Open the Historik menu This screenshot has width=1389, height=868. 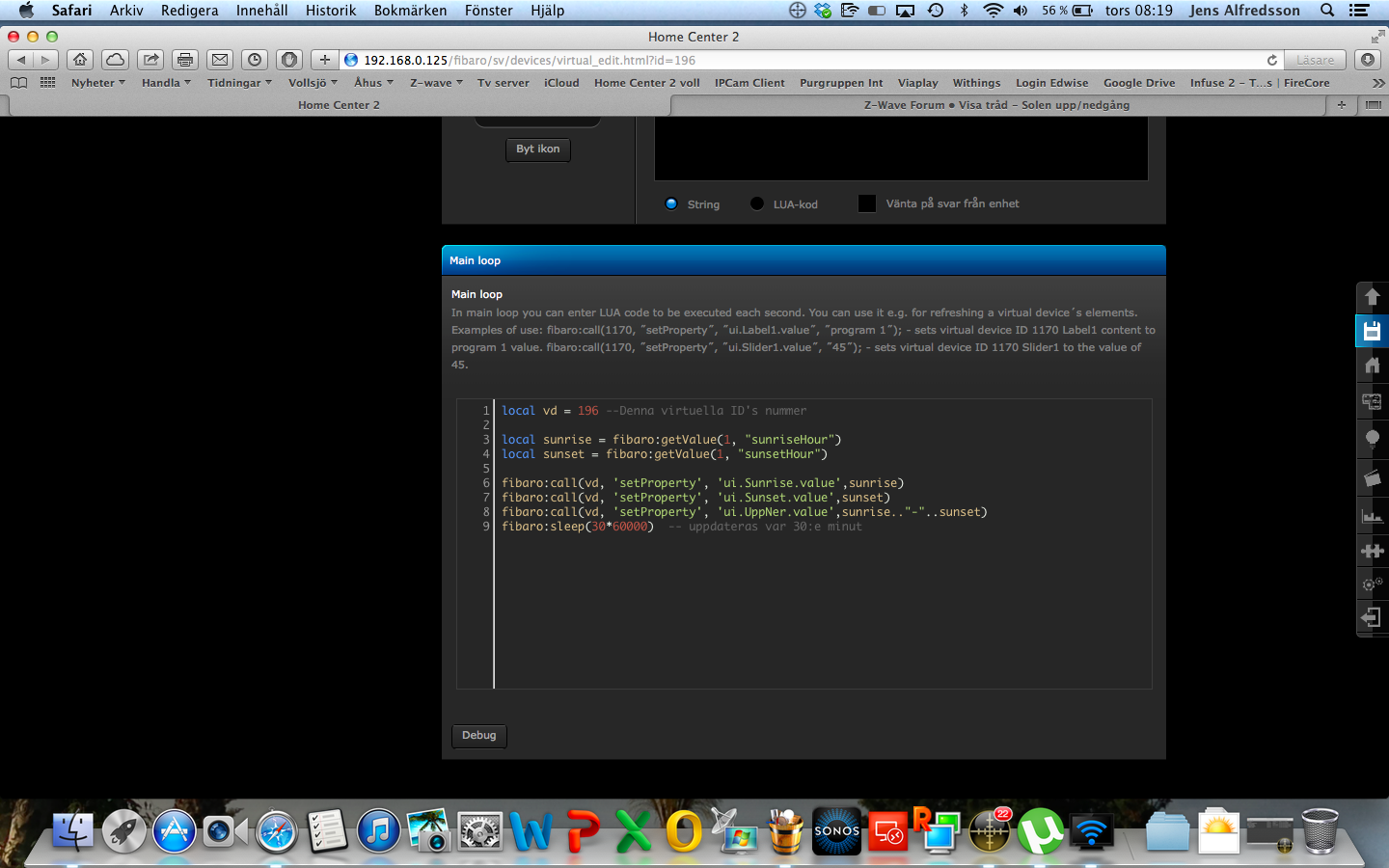tap(331, 11)
